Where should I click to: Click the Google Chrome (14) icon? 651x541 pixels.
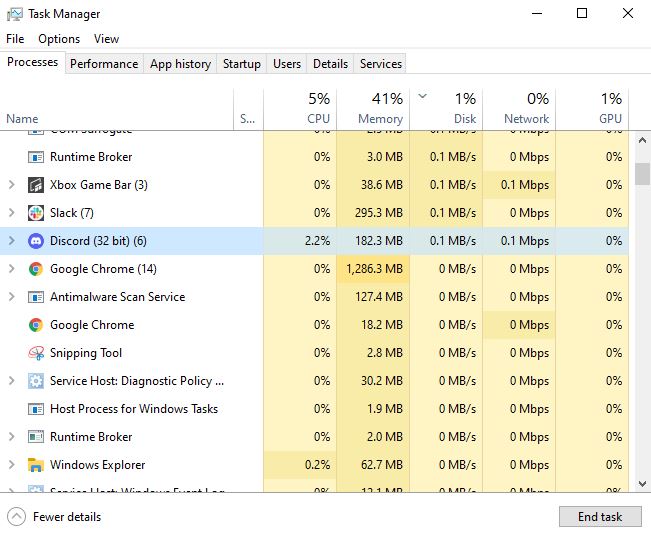(35, 269)
